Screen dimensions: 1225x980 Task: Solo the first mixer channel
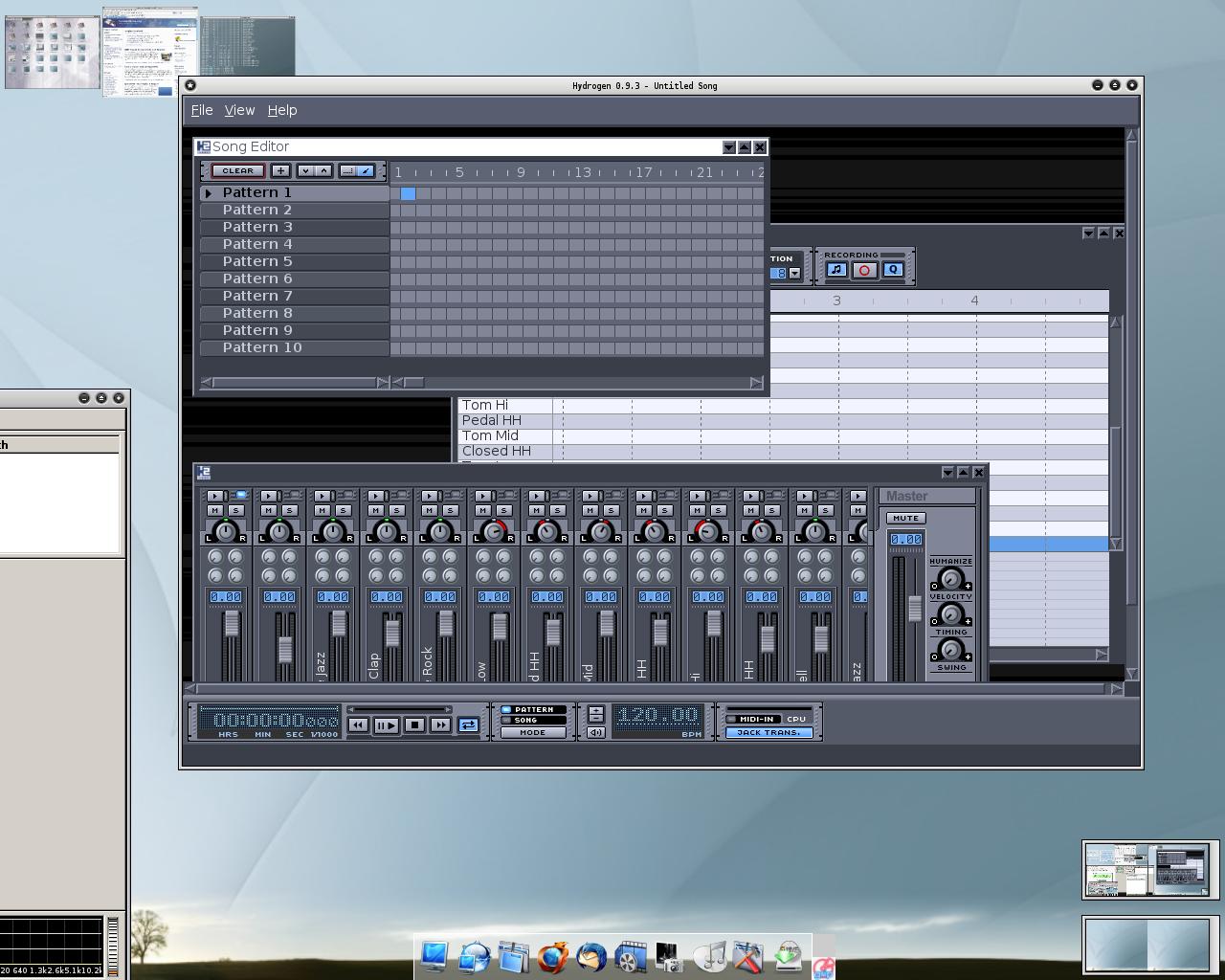(235, 510)
